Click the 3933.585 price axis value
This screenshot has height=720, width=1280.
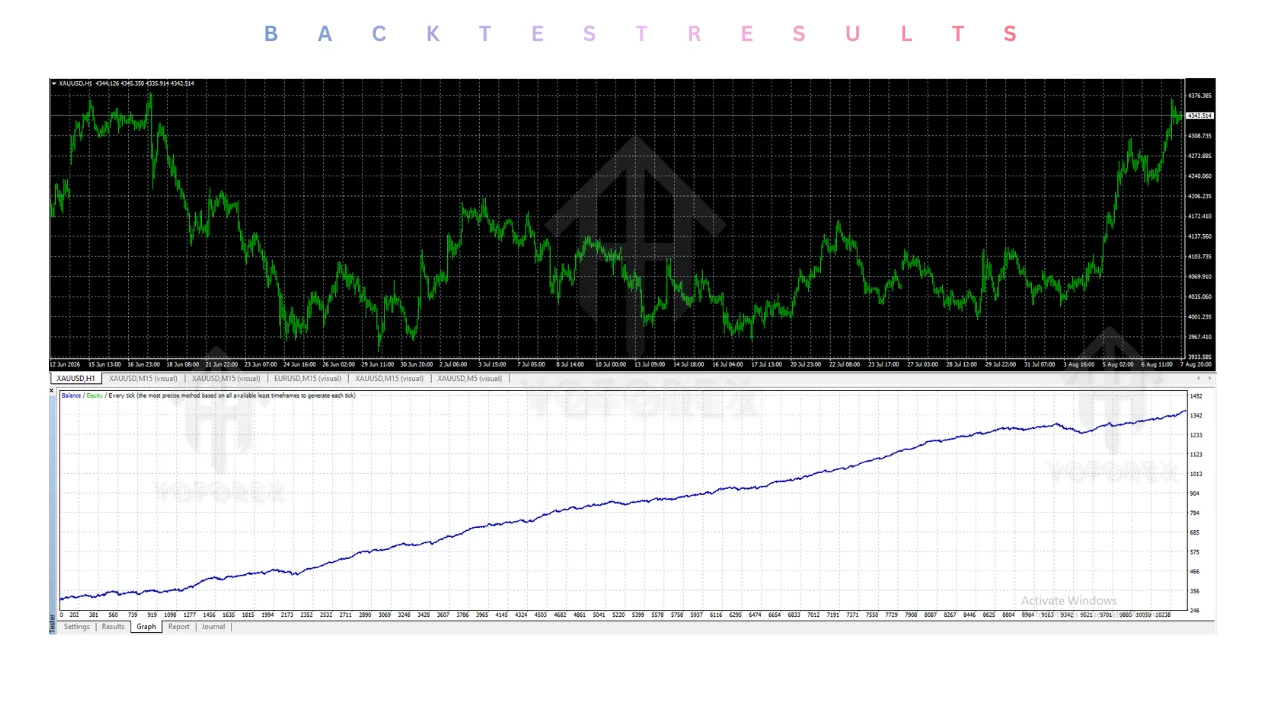(x=1200, y=357)
